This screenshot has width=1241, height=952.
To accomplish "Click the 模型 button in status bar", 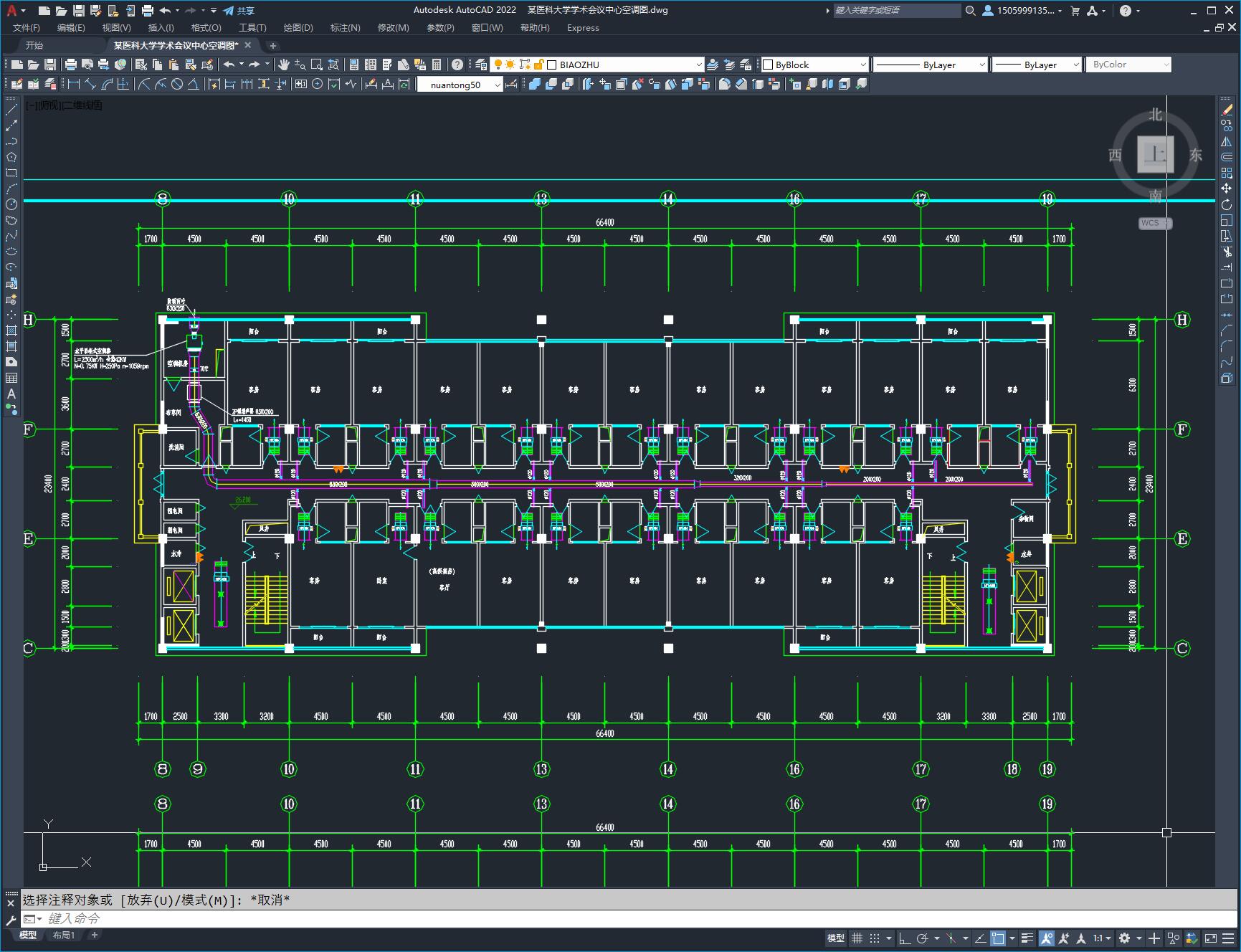I will [x=836, y=938].
